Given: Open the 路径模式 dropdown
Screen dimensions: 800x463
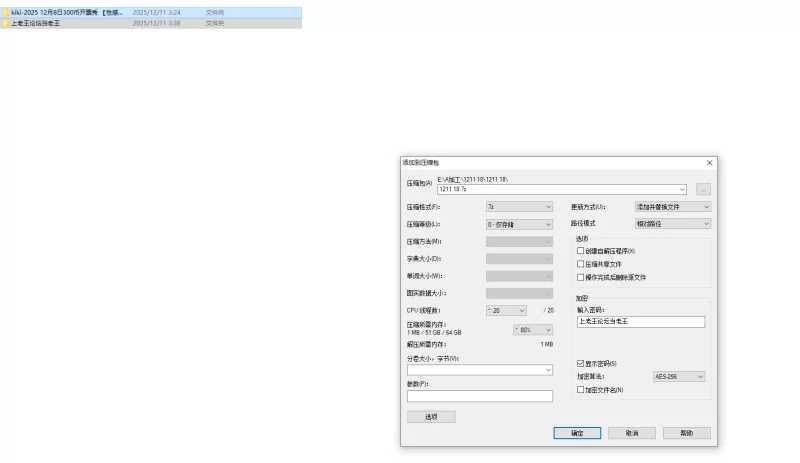Looking at the screenshot, I should click(x=672, y=224).
